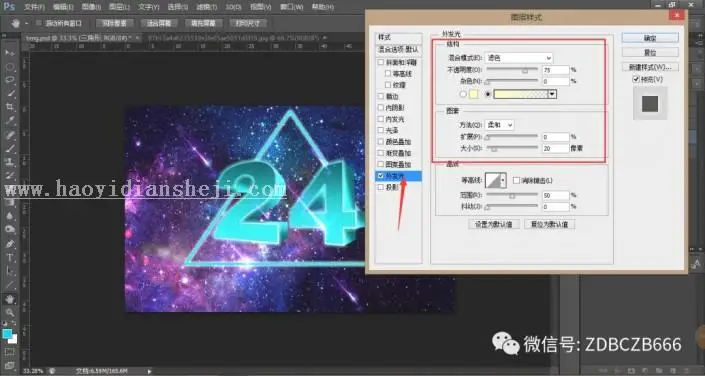The image size is (705, 376).
Task: Open the Technique (方法) dropdown
Action: (x=500, y=125)
